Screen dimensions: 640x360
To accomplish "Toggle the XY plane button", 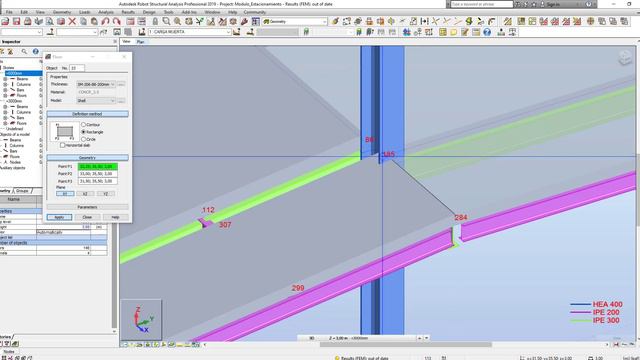I will (x=65, y=193).
